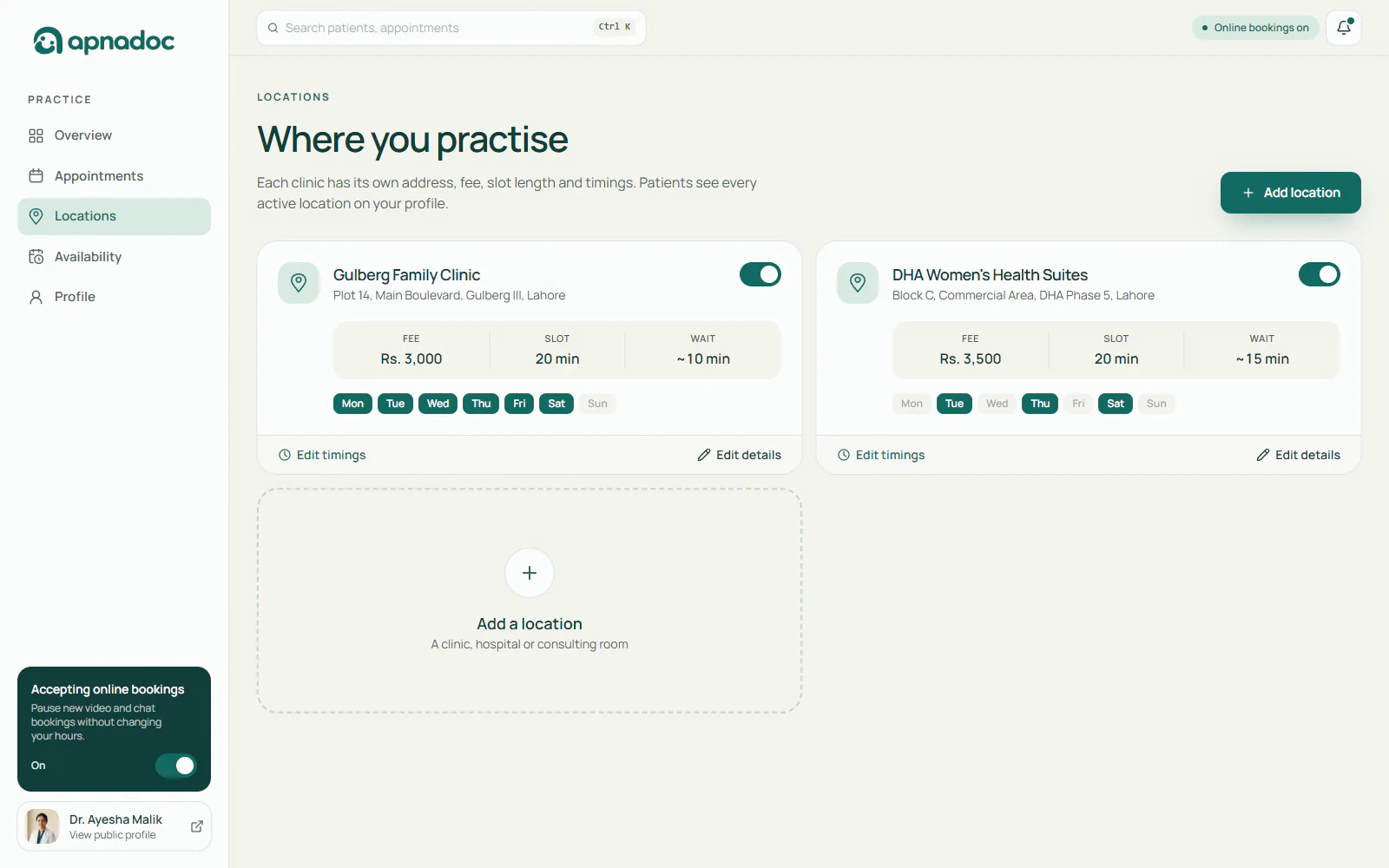Click the pencil icon on Gulberg Edit details

click(704, 455)
